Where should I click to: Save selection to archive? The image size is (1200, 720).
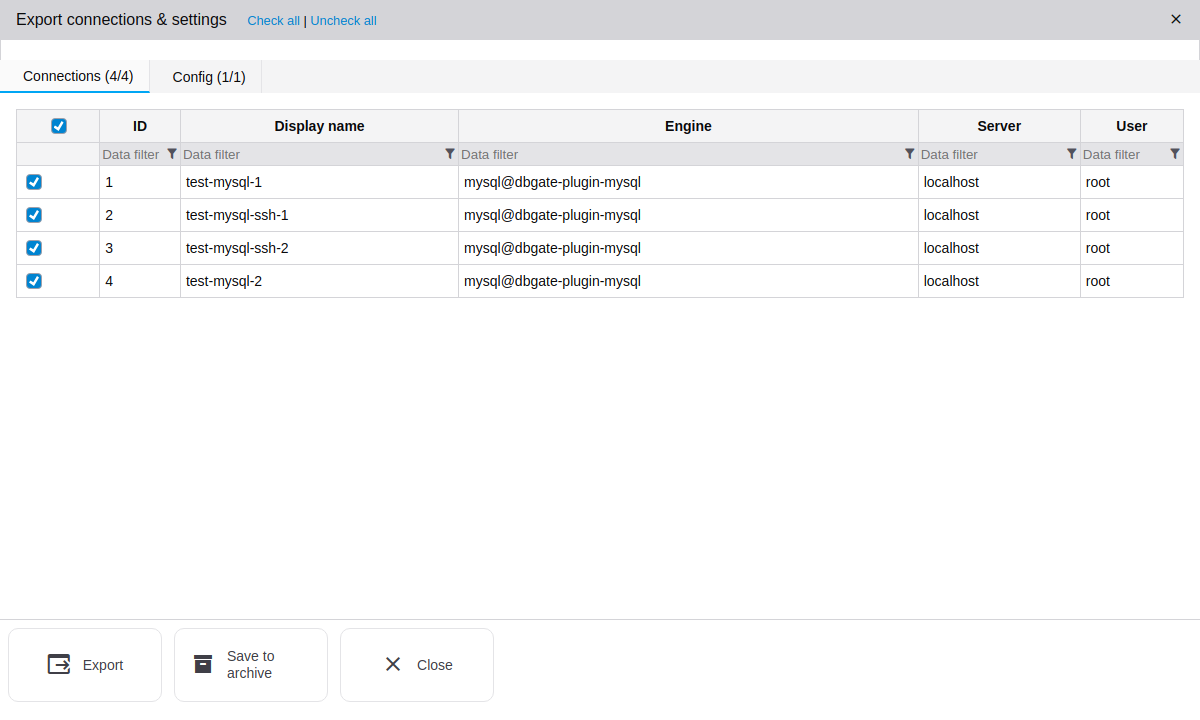coord(251,665)
